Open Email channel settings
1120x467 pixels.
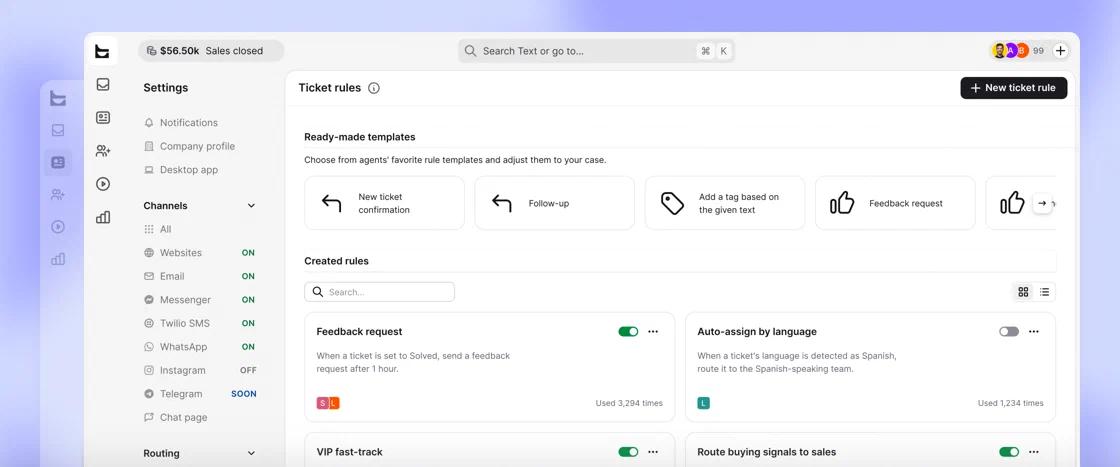(x=200, y=276)
